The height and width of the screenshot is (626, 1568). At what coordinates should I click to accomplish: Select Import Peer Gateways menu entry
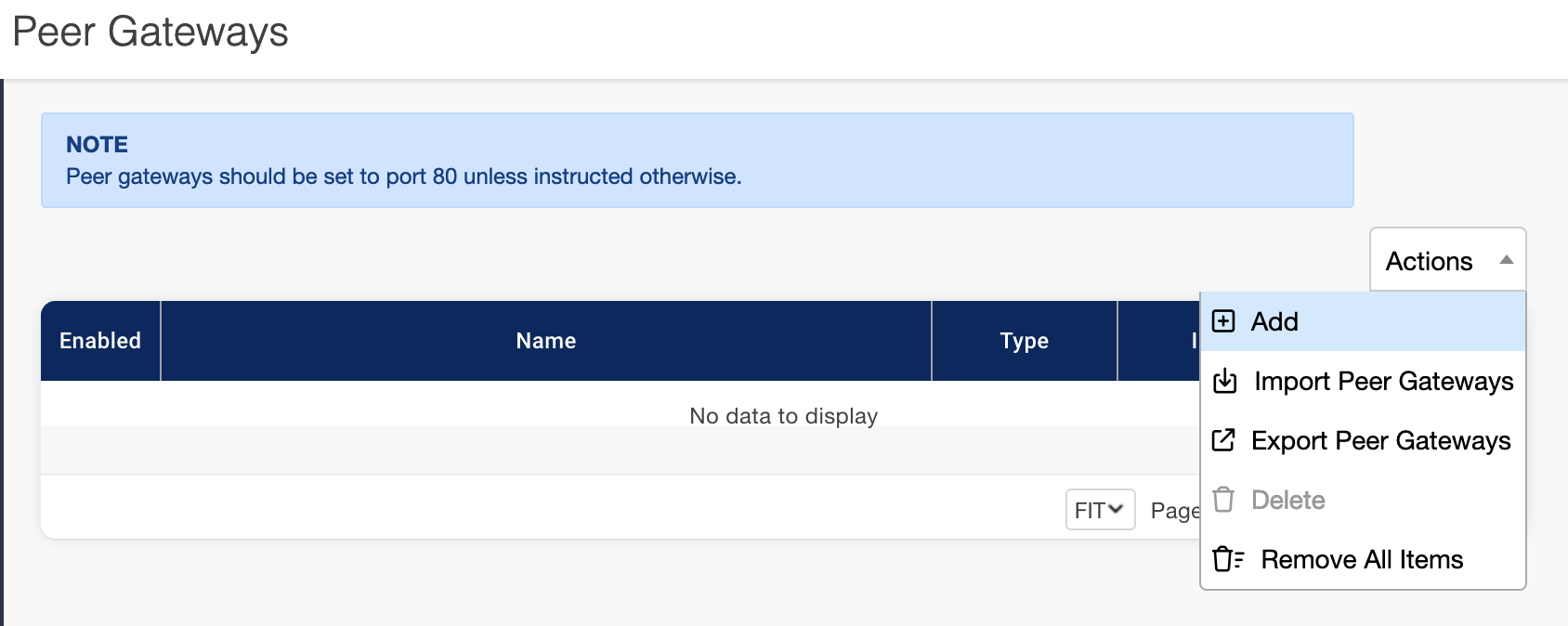click(1383, 381)
